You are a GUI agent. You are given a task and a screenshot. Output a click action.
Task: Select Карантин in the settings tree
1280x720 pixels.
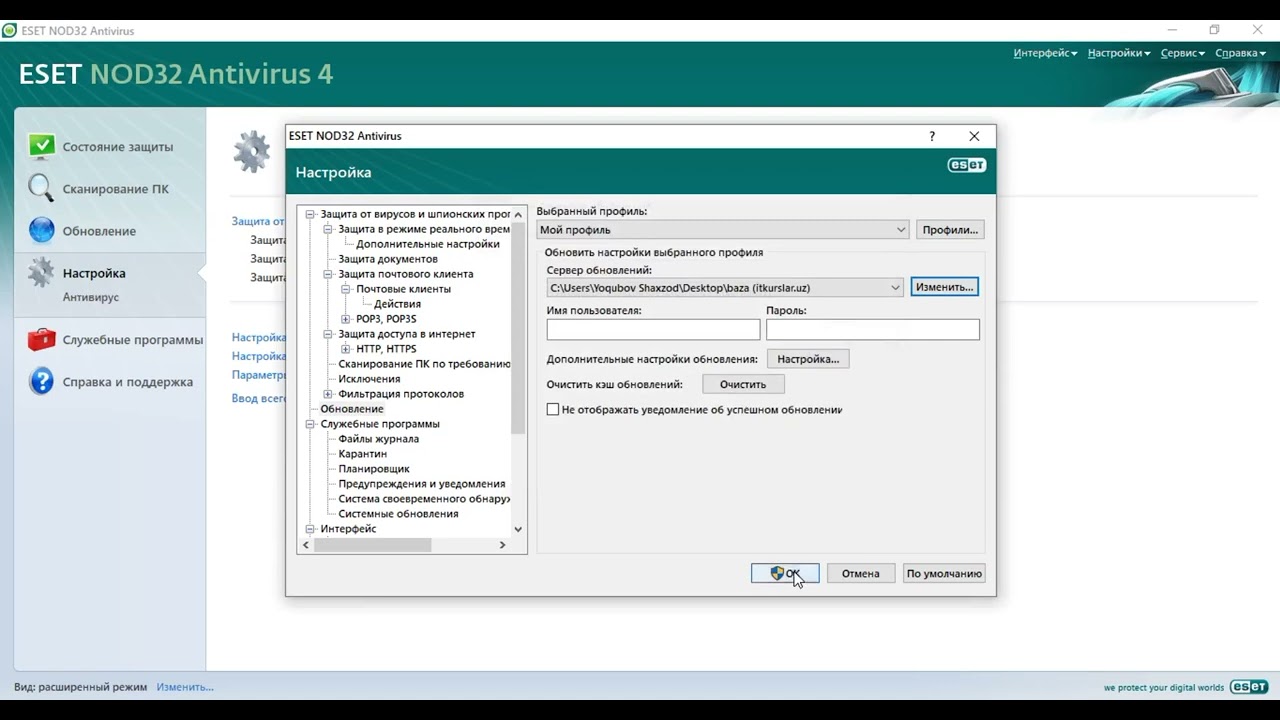(362, 454)
